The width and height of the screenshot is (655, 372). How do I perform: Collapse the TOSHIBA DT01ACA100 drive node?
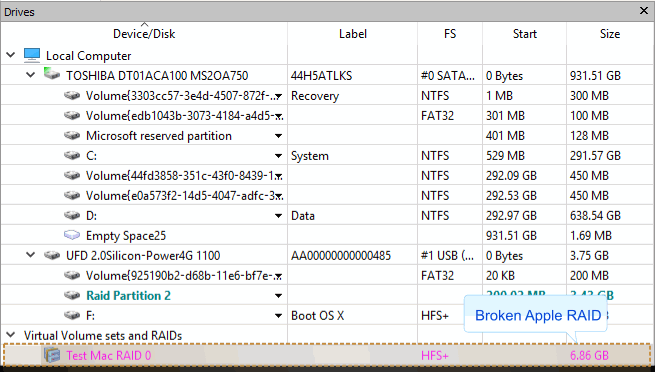[30, 75]
